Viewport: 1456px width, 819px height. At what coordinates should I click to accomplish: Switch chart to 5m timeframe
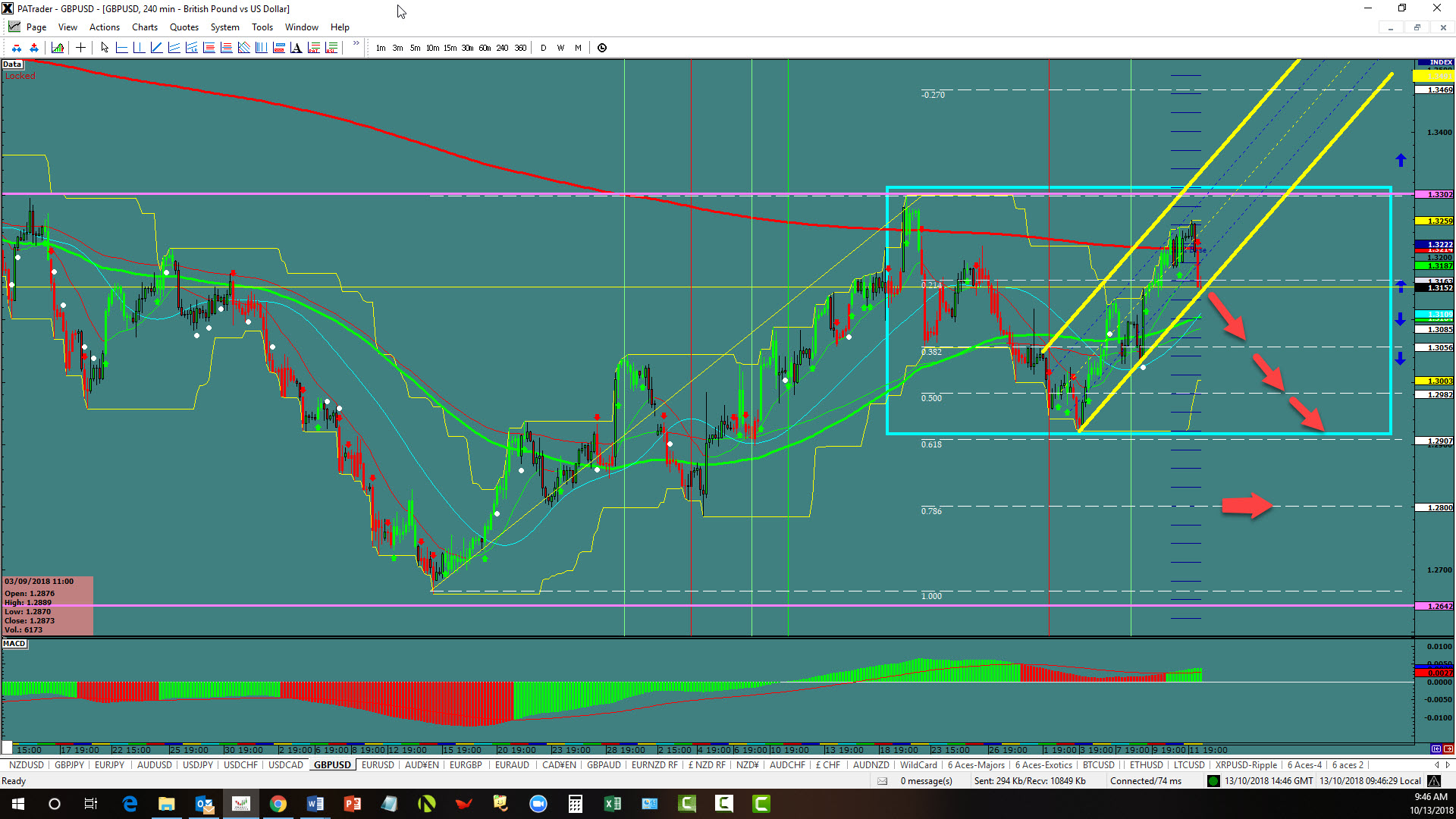[415, 48]
